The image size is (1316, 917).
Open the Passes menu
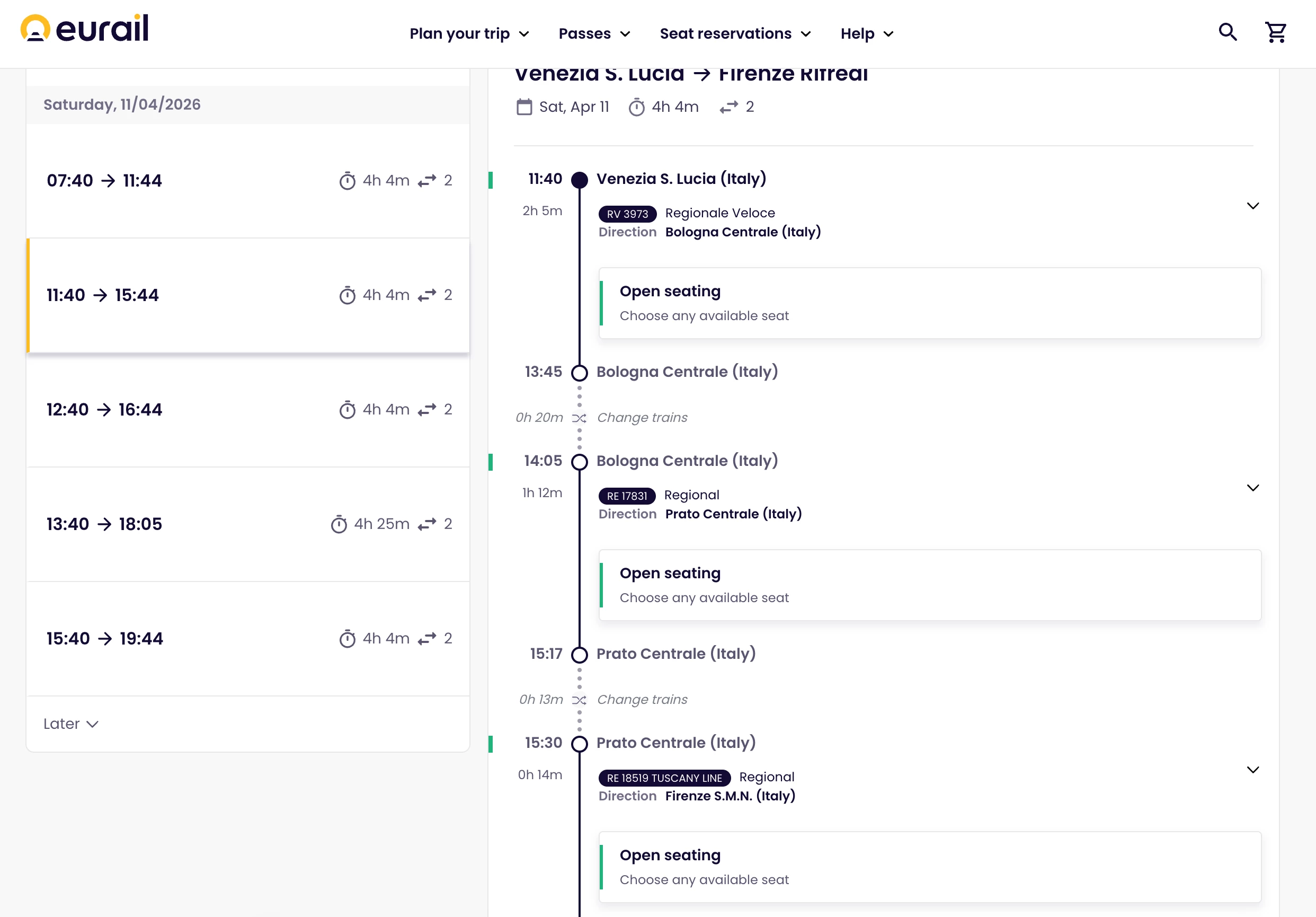click(594, 34)
